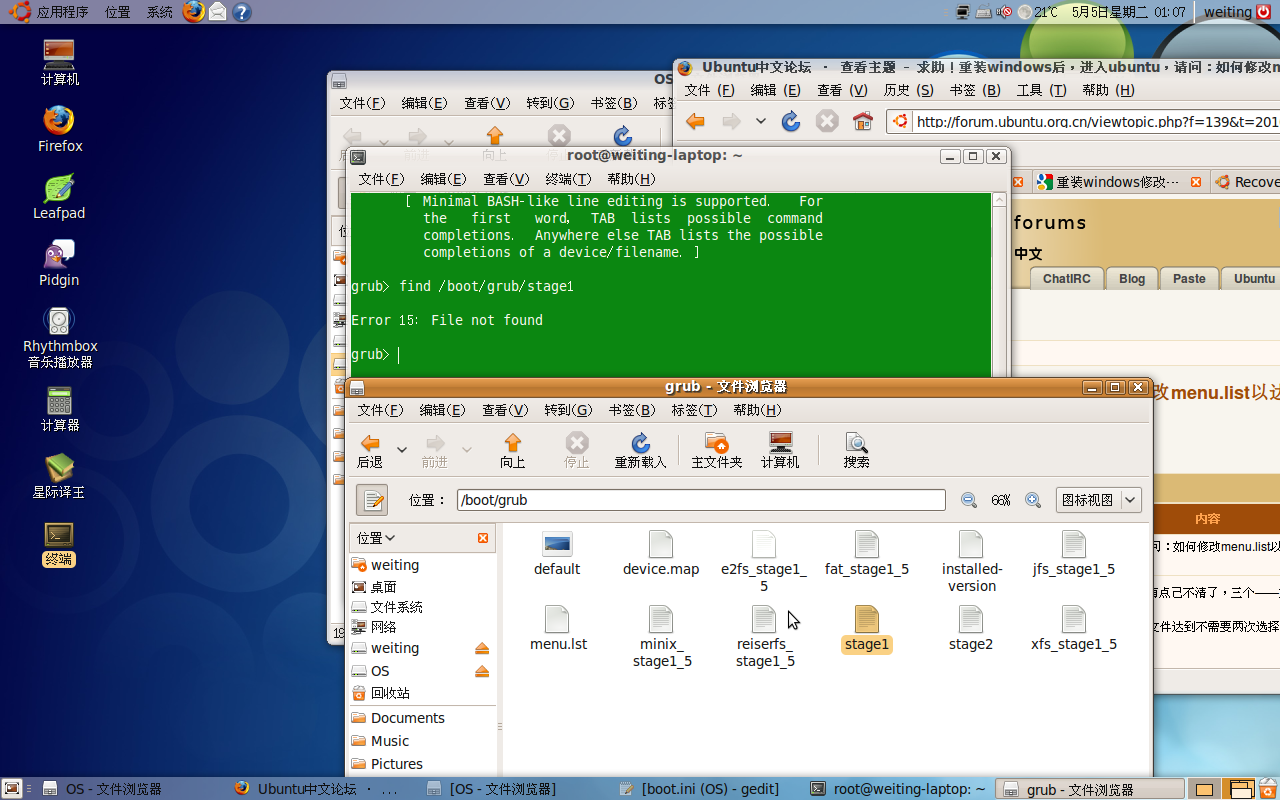Click the weiting user switcher in top panel
1280x800 pixels.
pyautogui.click(x=1228, y=12)
